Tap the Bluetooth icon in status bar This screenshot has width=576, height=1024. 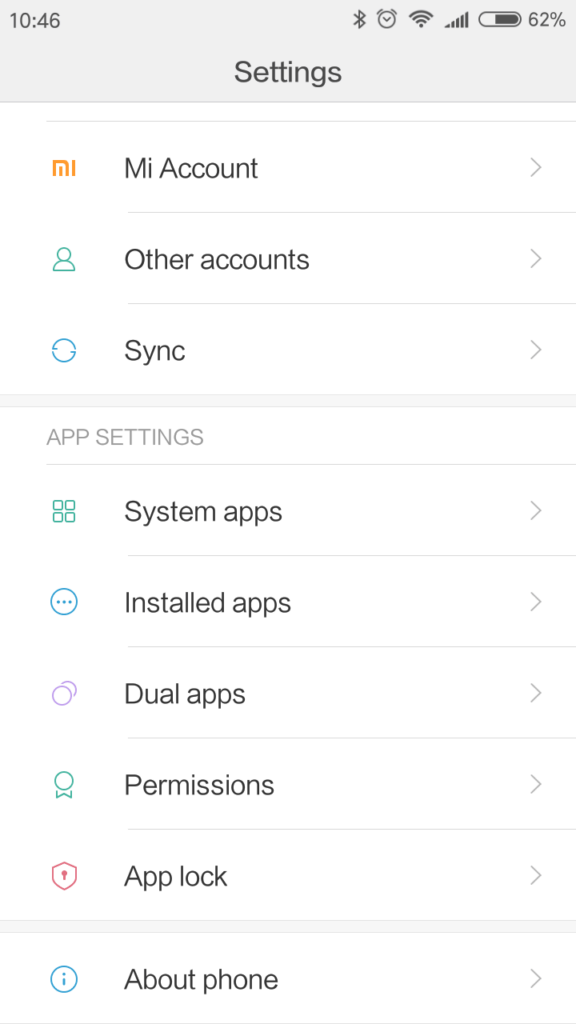tap(359, 20)
